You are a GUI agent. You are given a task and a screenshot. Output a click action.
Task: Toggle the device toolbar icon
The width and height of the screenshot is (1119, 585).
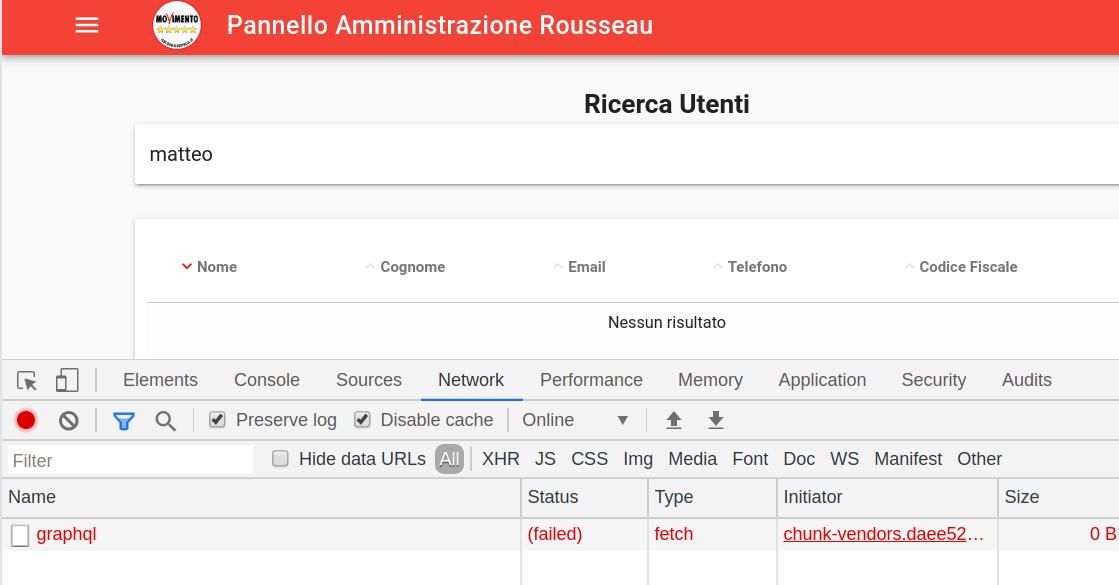coord(67,380)
